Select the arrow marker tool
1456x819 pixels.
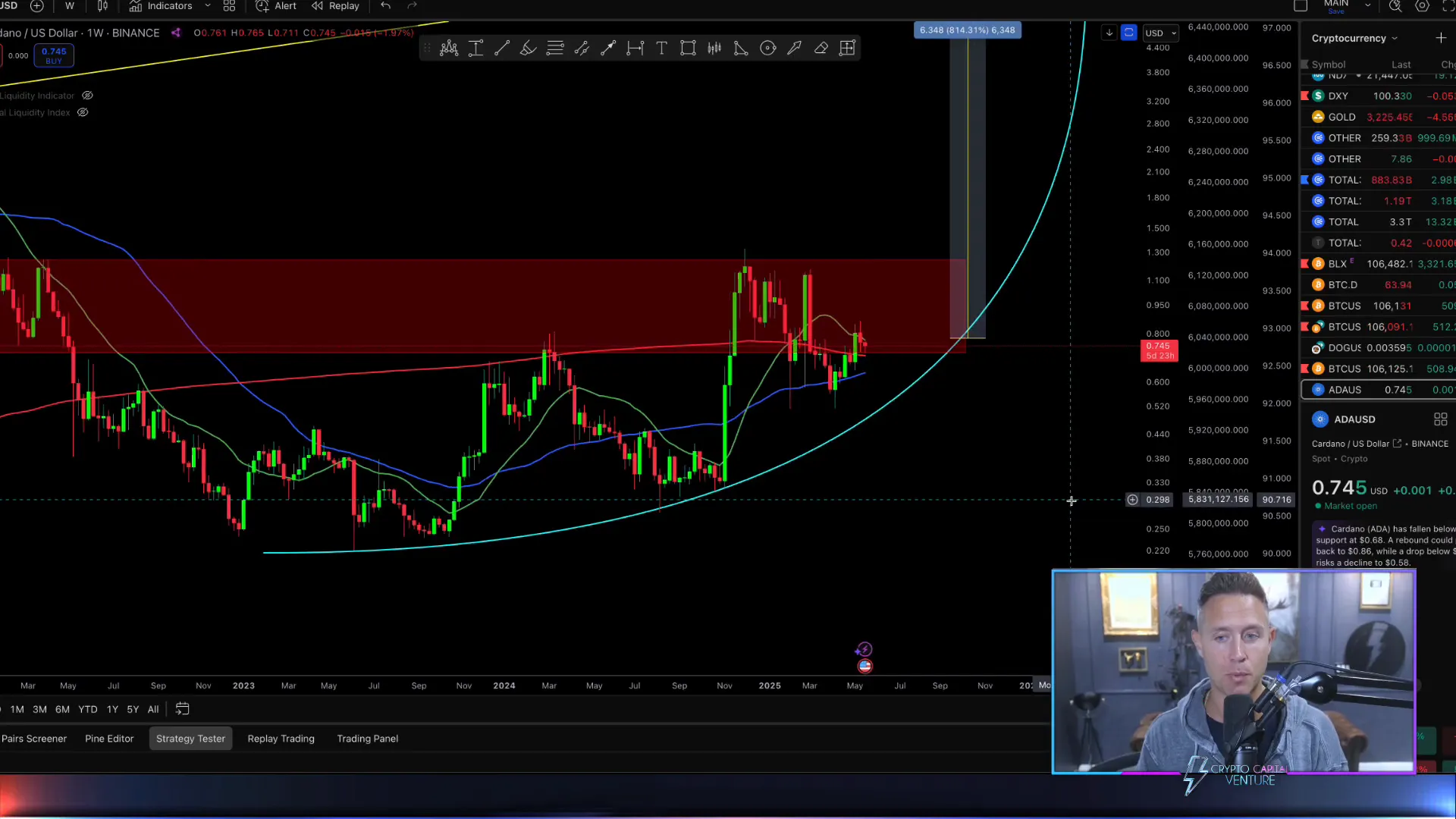[795, 49]
